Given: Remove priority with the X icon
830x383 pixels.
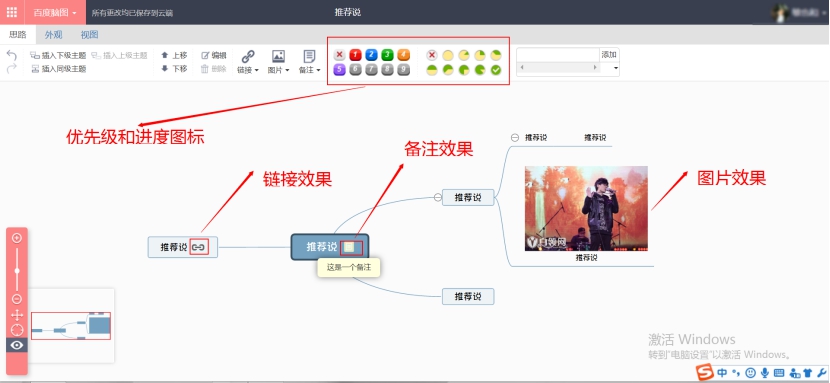Looking at the screenshot, I should [340, 54].
